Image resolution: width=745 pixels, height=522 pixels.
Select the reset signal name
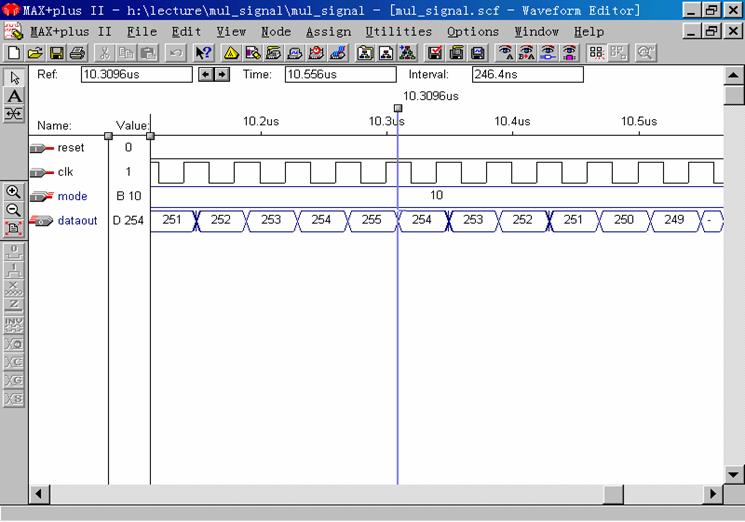[x=71, y=148]
